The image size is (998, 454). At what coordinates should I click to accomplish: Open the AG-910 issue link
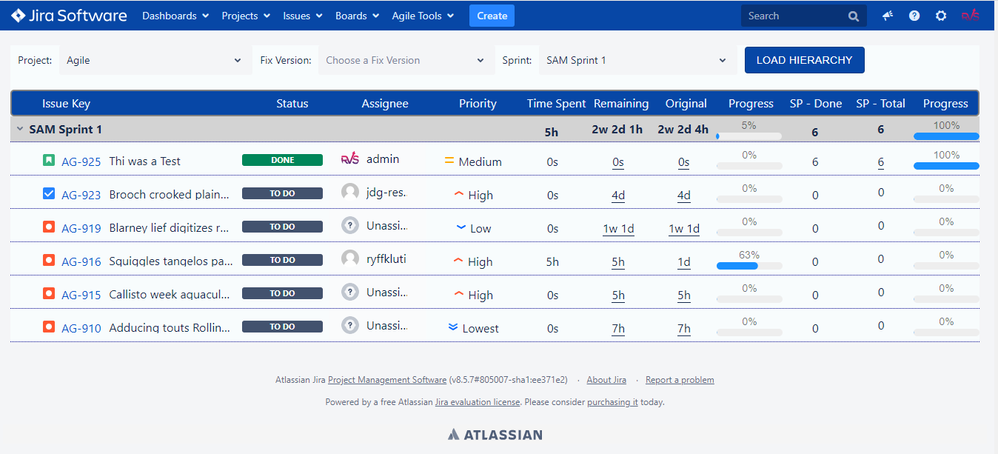click(81, 328)
